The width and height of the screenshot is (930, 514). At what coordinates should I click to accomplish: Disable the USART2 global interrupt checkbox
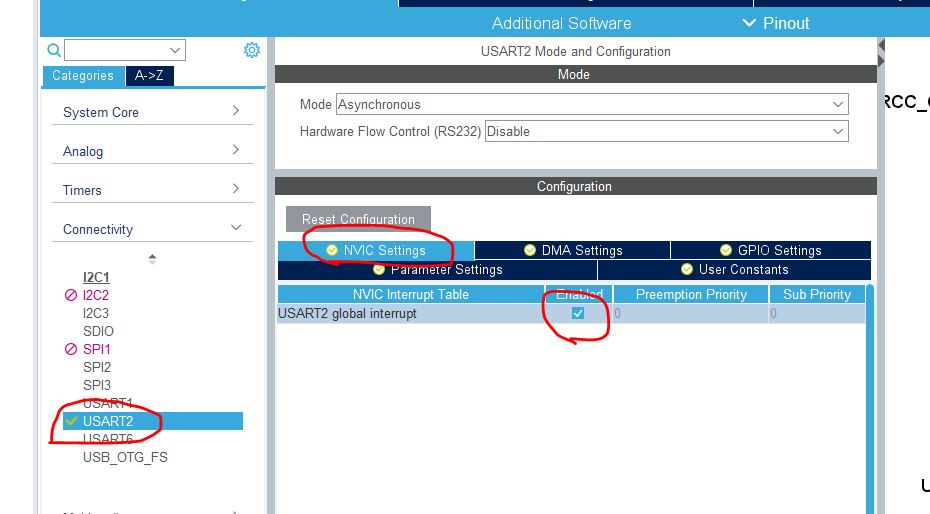578,313
